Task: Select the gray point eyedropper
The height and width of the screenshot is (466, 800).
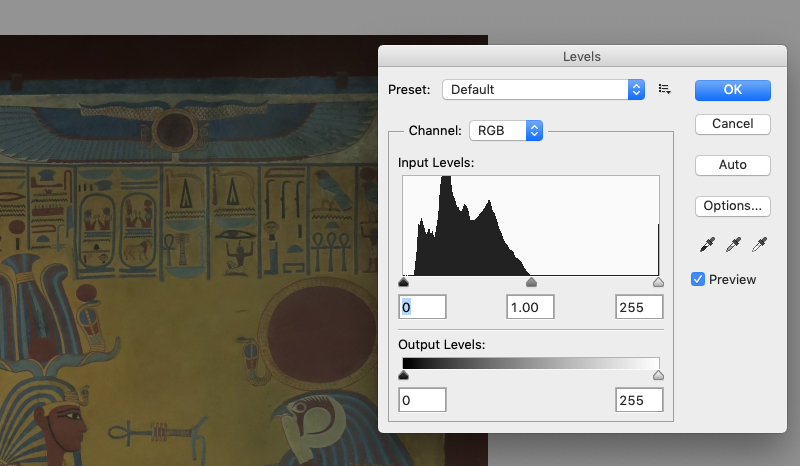Action: (x=733, y=245)
